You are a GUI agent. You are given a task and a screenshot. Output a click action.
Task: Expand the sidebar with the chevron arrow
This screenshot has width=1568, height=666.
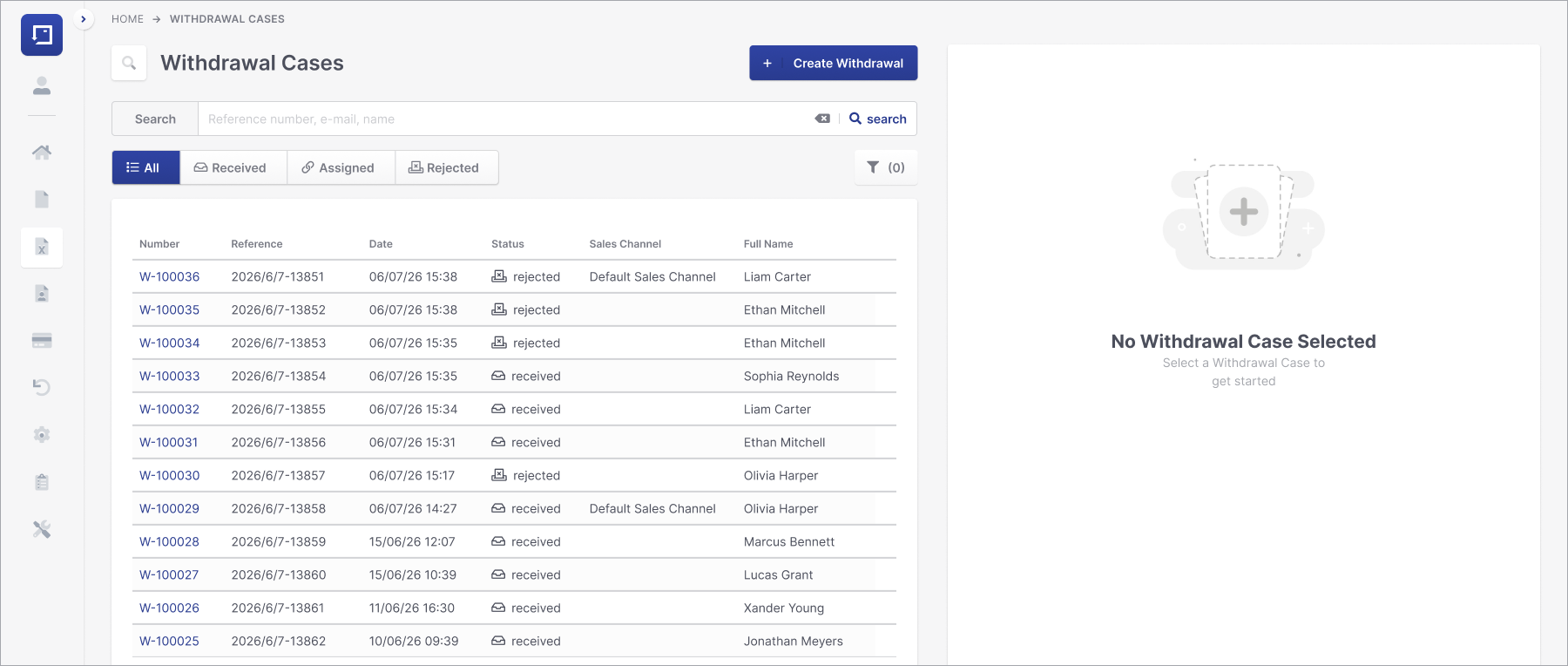click(x=84, y=18)
